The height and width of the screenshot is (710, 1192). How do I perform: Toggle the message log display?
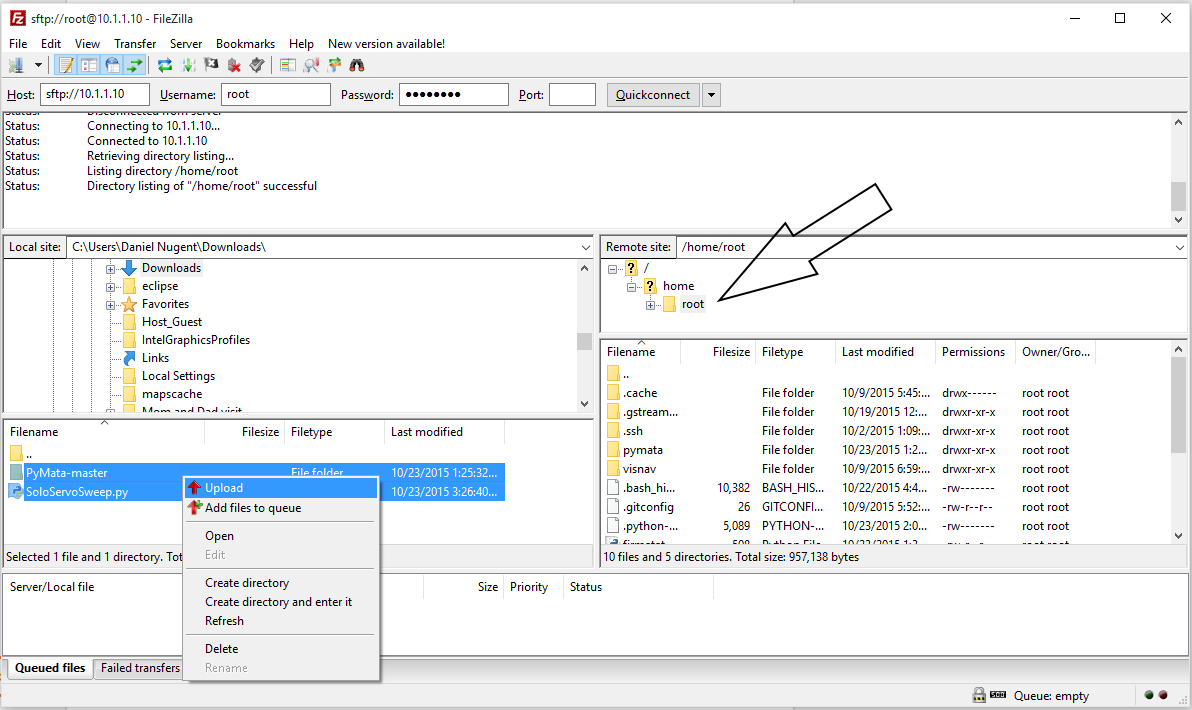point(66,65)
